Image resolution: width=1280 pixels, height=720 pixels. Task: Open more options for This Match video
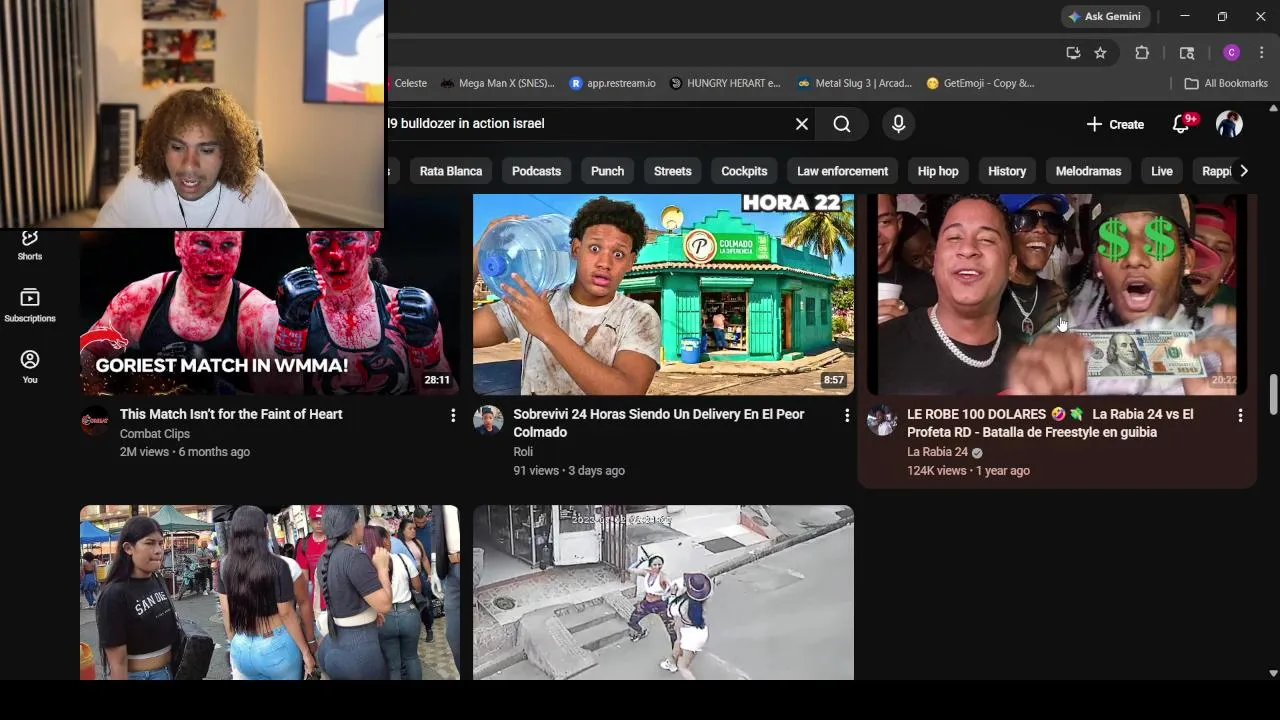[453, 415]
